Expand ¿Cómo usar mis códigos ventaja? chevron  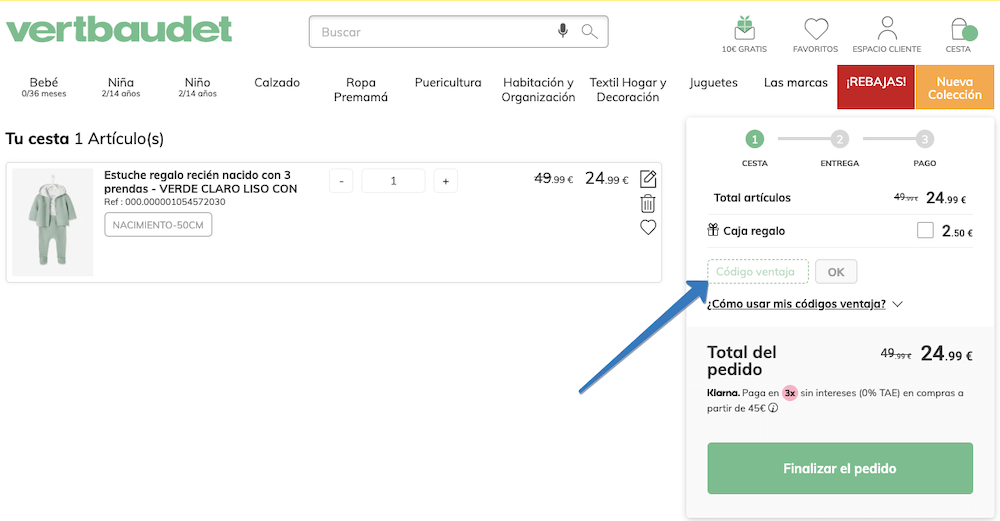897,304
